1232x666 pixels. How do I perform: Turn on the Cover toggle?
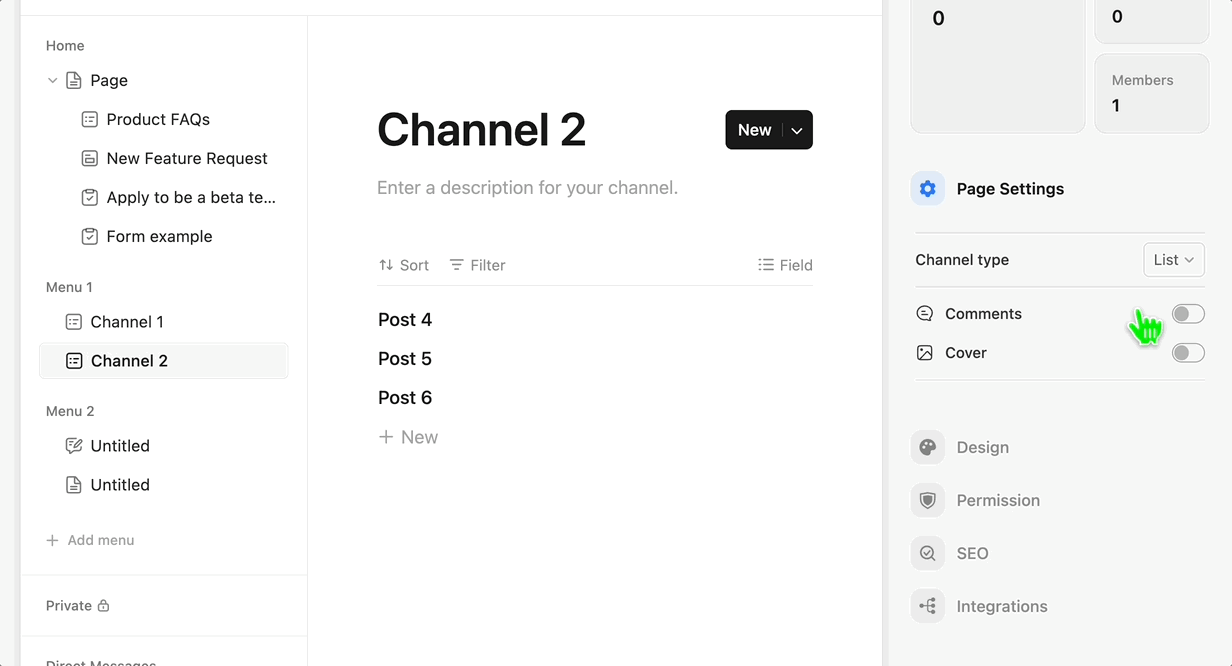click(x=1187, y=353)
